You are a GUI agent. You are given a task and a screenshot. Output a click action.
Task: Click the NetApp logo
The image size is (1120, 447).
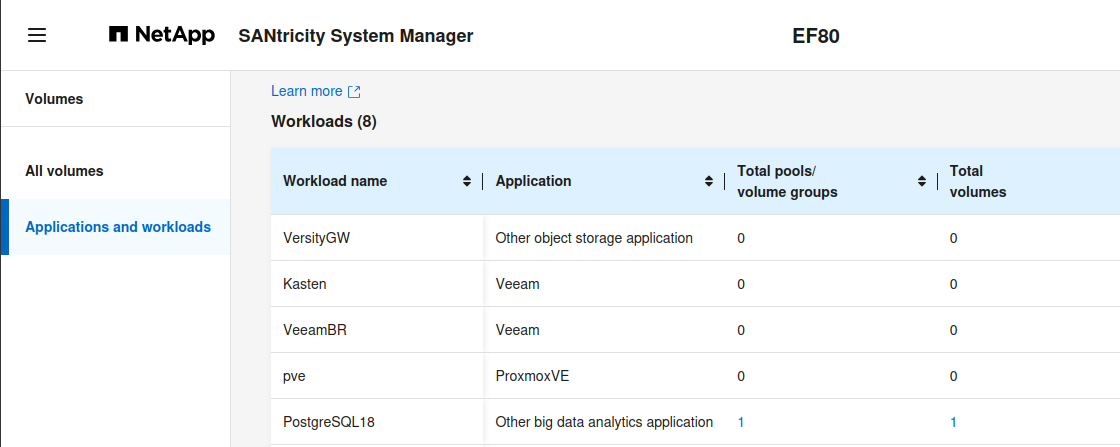[162, 35]
